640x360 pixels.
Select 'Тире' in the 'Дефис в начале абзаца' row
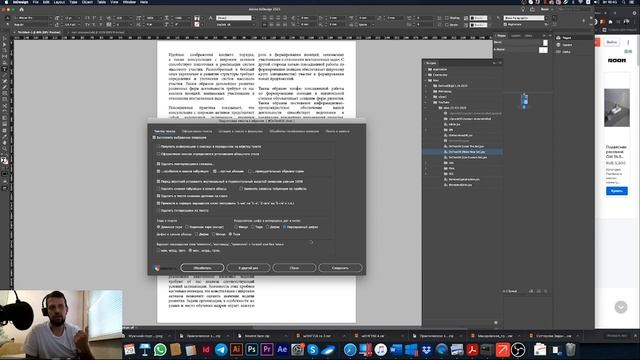click(x=230, y=234)
